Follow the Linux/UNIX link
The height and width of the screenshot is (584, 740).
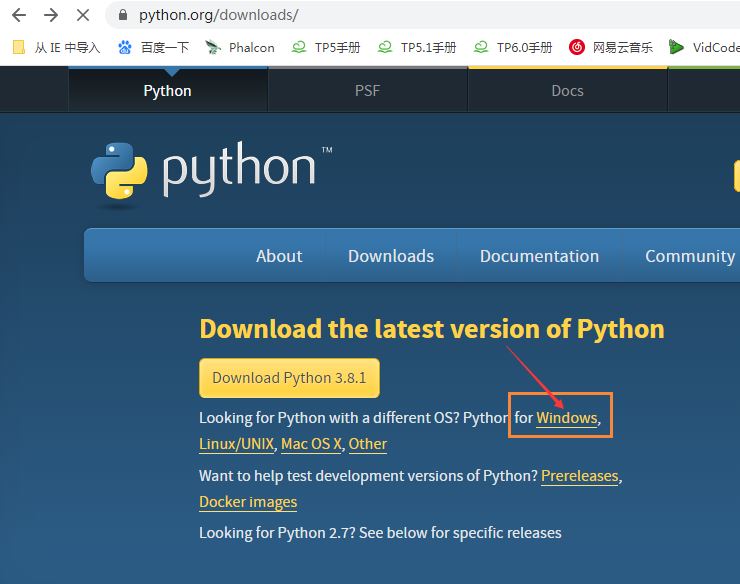pyautogui.click(x=236, y=444)
